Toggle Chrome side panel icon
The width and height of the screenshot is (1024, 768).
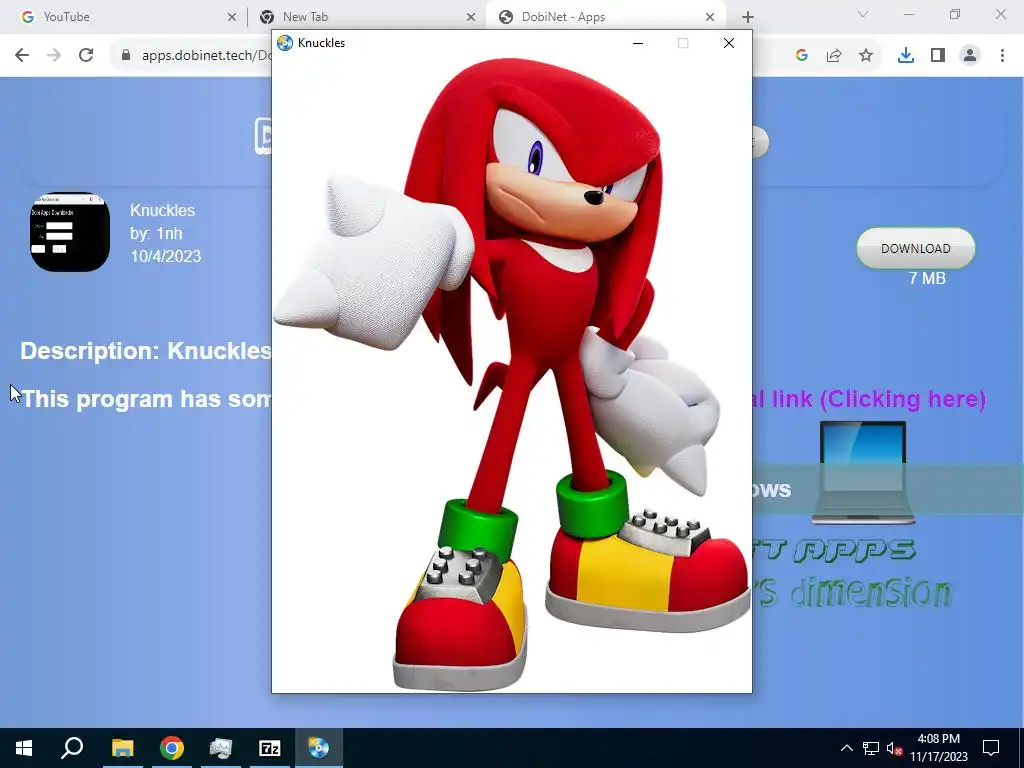pos(938,56)
